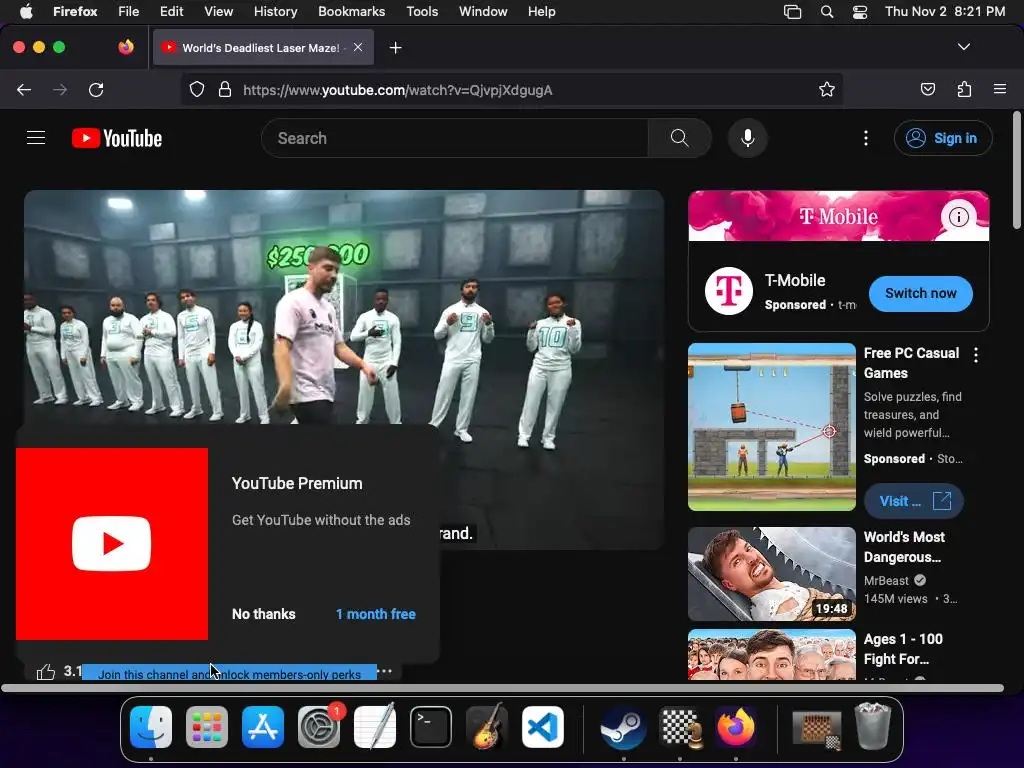Click the T-Mobile ad info icon

click(x=958, y=216)
